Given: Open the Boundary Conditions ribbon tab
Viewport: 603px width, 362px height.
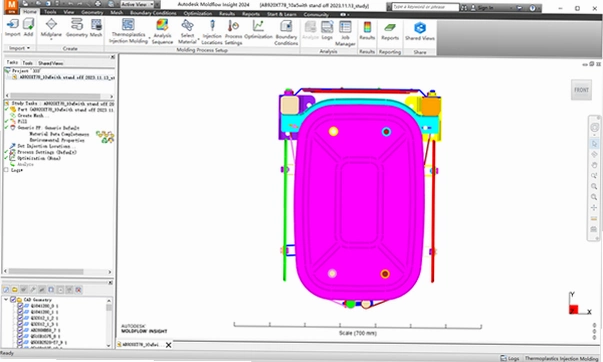Looking at the screenshot, I should point(153,13).
